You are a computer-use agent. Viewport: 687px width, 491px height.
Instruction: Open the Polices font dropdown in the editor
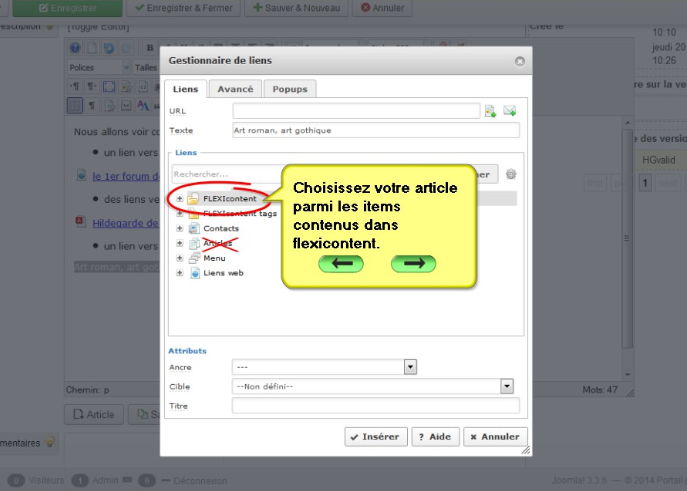point(99,67)
